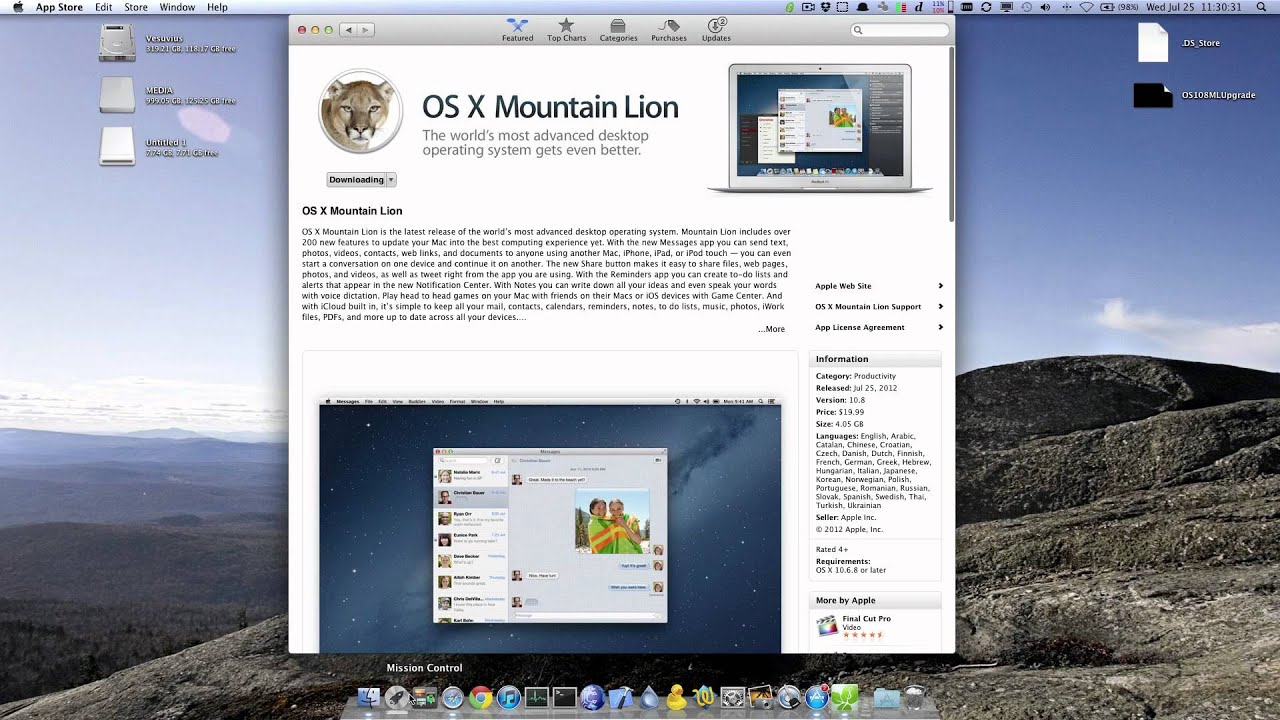Open the App Store menu in menu bar
This screenshot has width=1280, height=720.
tap(59, 7)
